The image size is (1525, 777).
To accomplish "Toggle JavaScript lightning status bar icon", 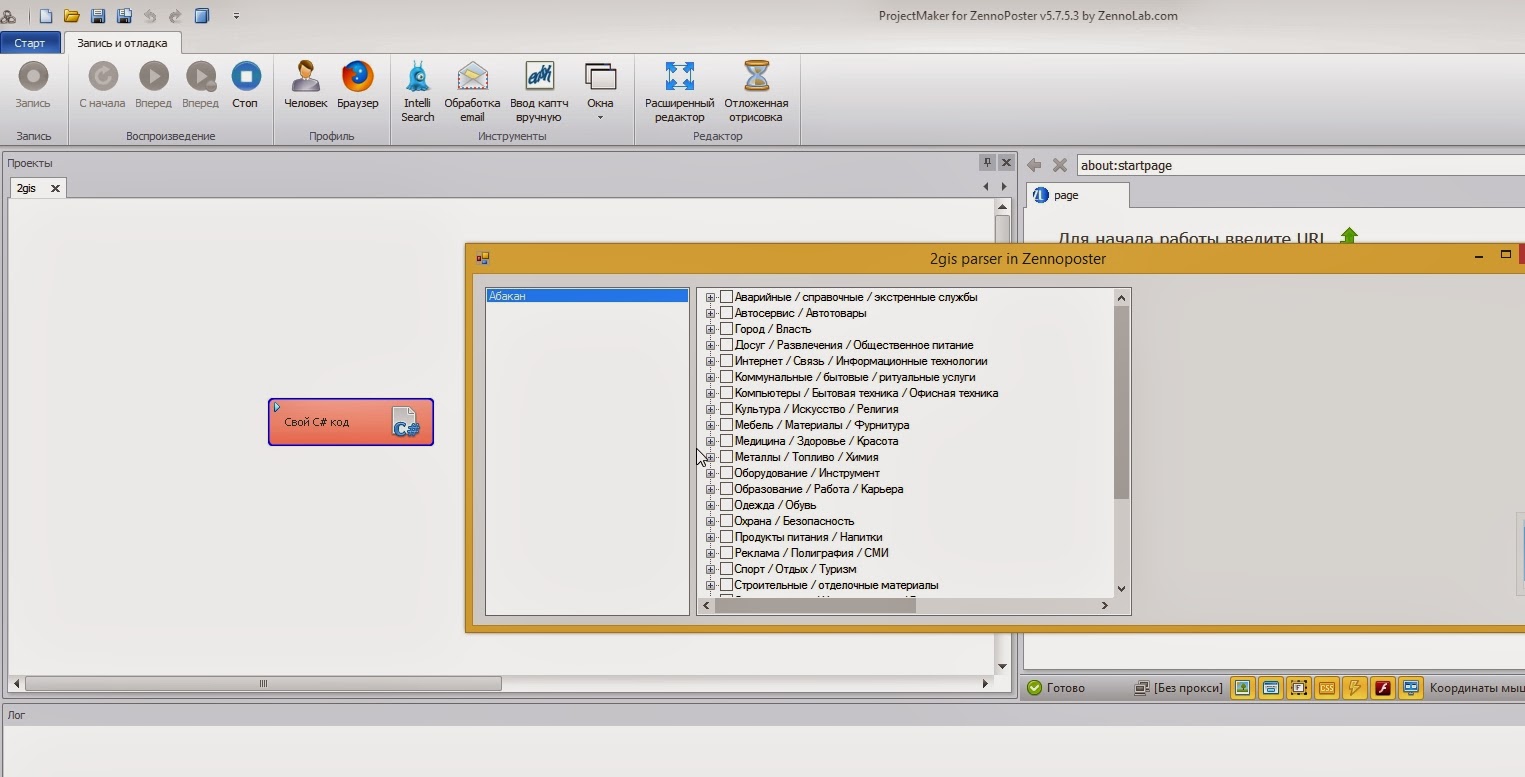I will [1354, 688].
